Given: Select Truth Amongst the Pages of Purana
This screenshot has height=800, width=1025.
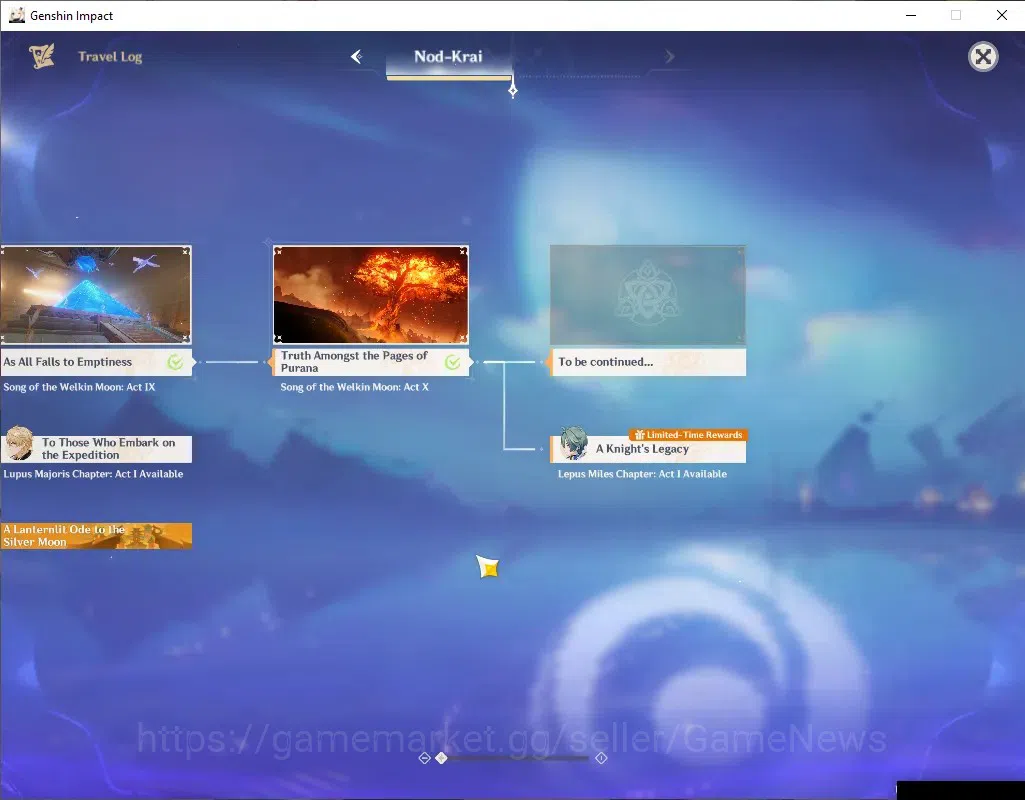Looking at the screenshot, I should click(371, 362).
